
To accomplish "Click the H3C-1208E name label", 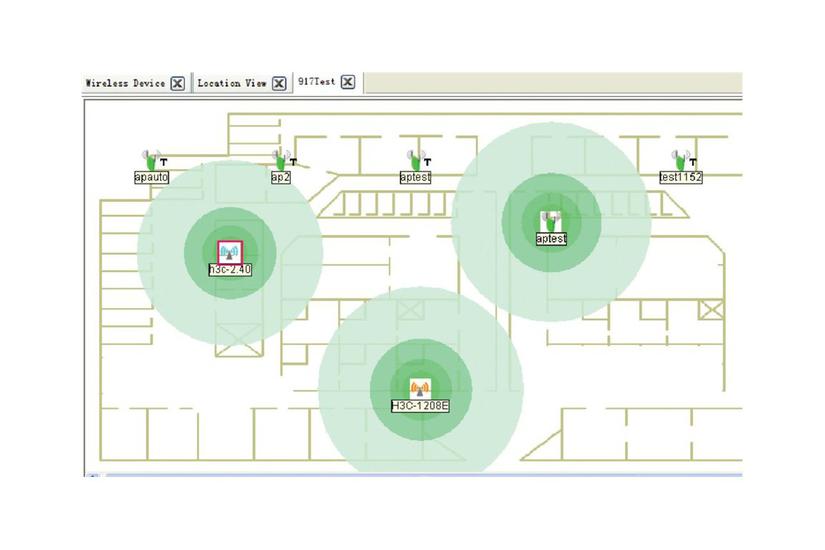I will [x=420, y=407].
